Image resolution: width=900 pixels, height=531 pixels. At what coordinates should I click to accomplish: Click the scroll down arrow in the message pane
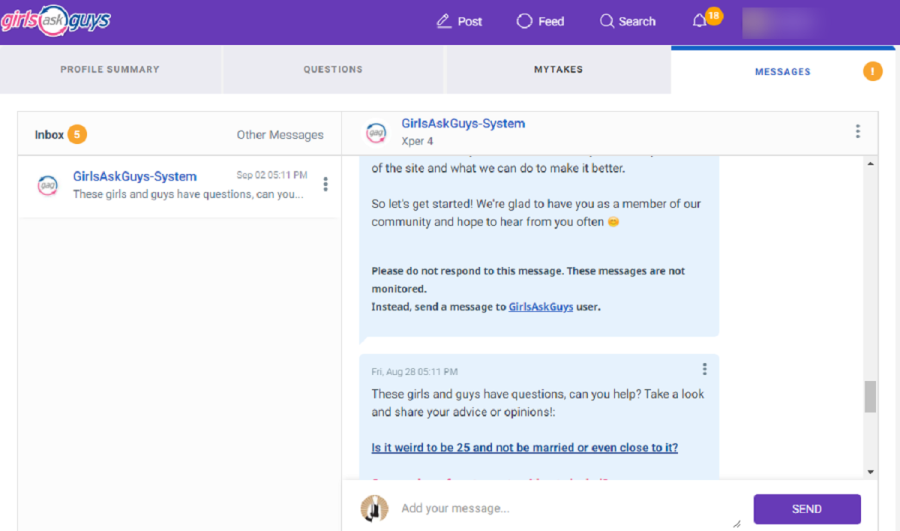(871, 472)
